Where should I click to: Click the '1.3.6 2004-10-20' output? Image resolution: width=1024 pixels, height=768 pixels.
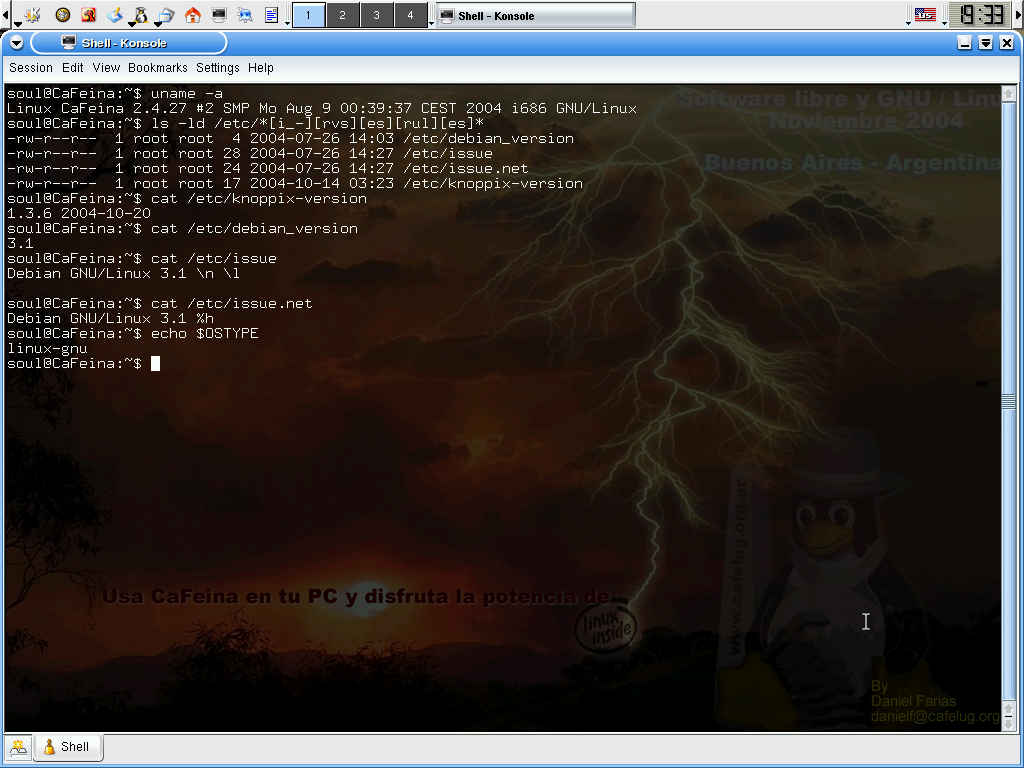78,214
